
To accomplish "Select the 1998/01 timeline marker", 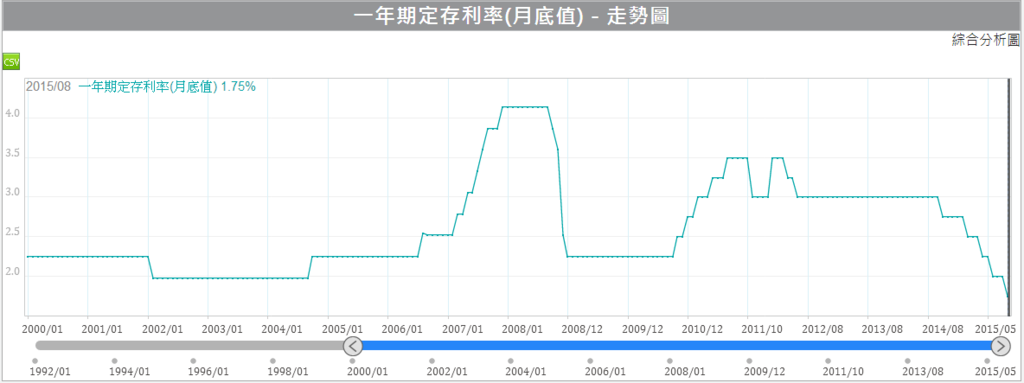I will pyautogui.click(x=273, y=361).
